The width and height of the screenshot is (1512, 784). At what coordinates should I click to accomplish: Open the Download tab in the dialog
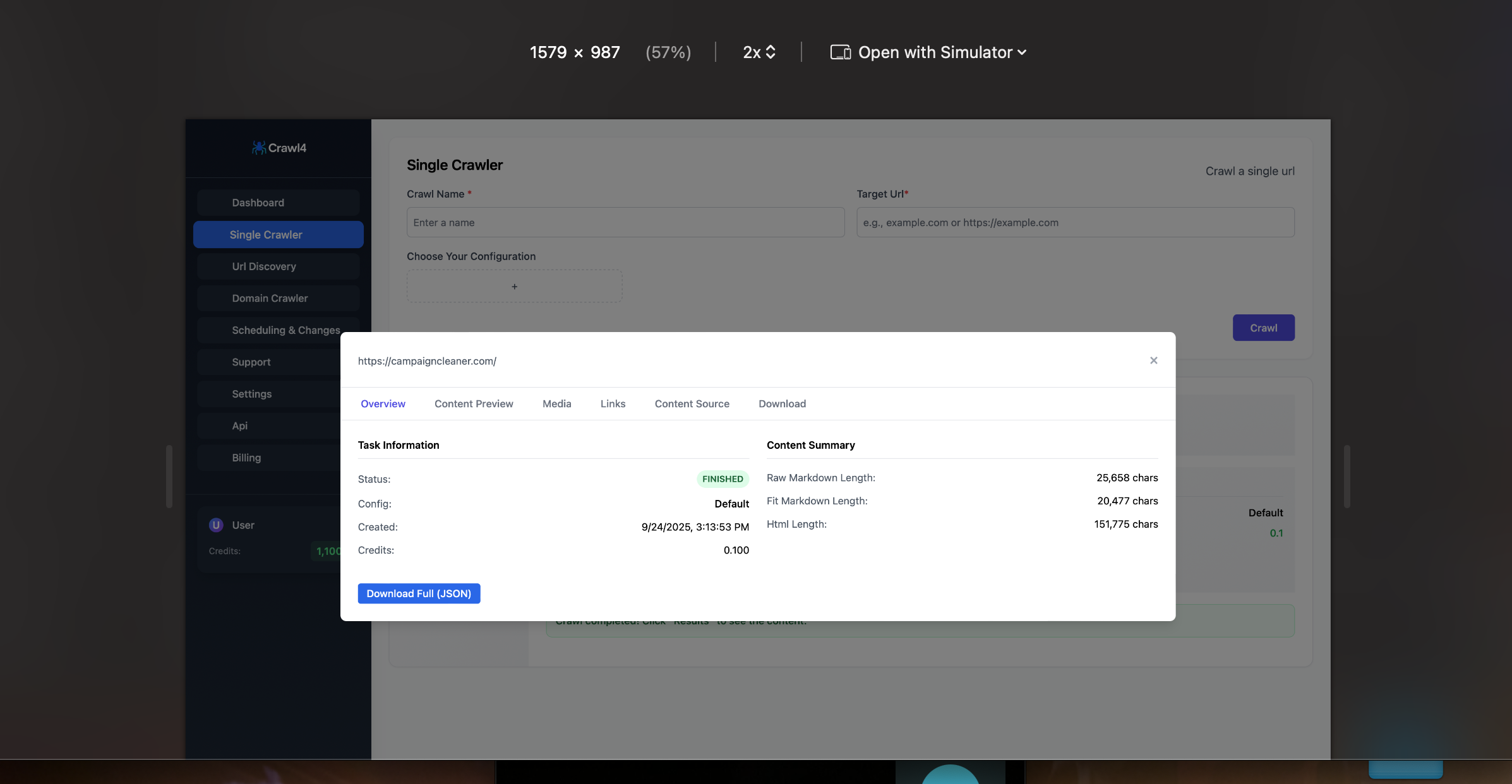tap(782, 403)
